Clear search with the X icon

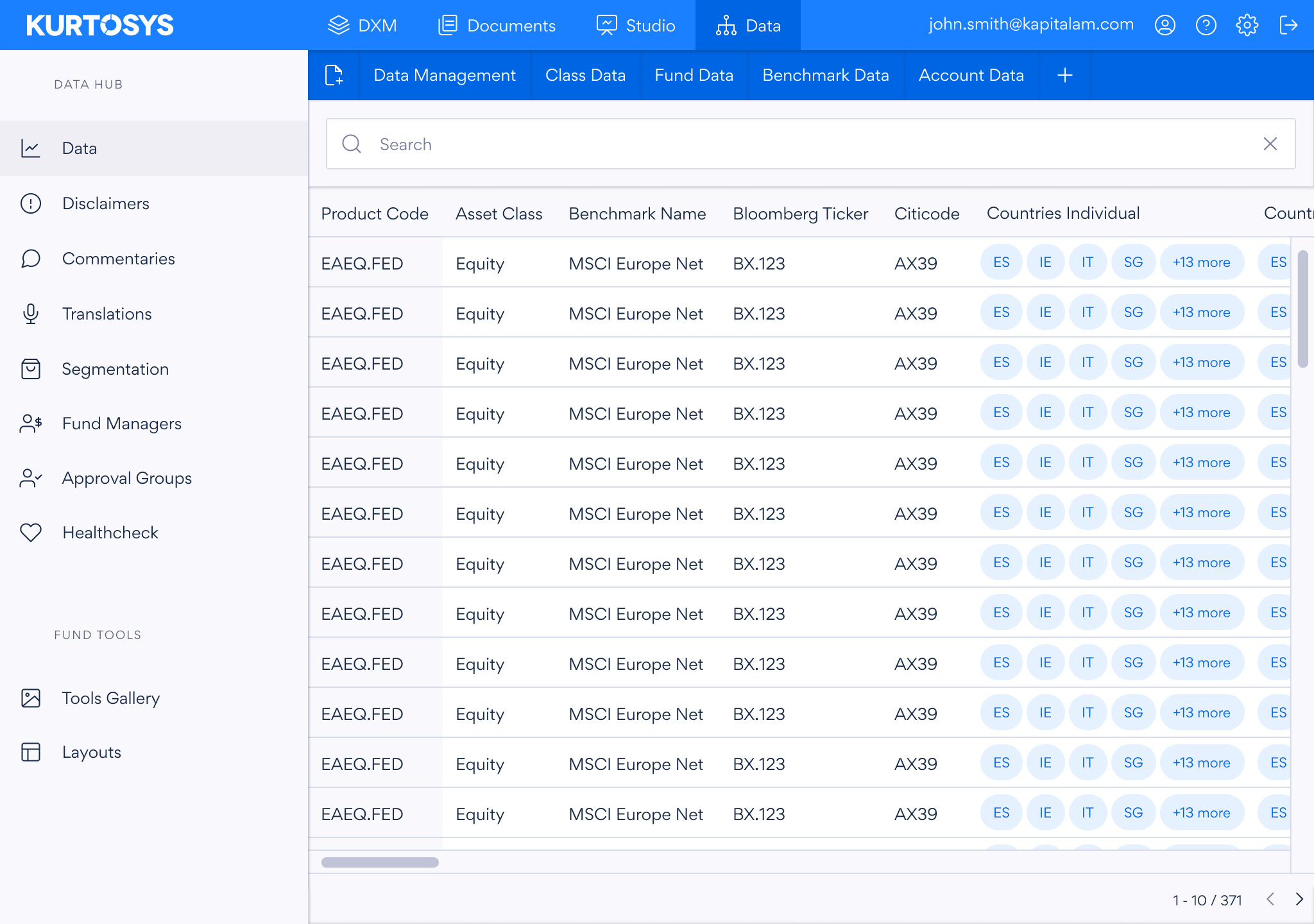pyautogui.click(x=1270, y=144)
